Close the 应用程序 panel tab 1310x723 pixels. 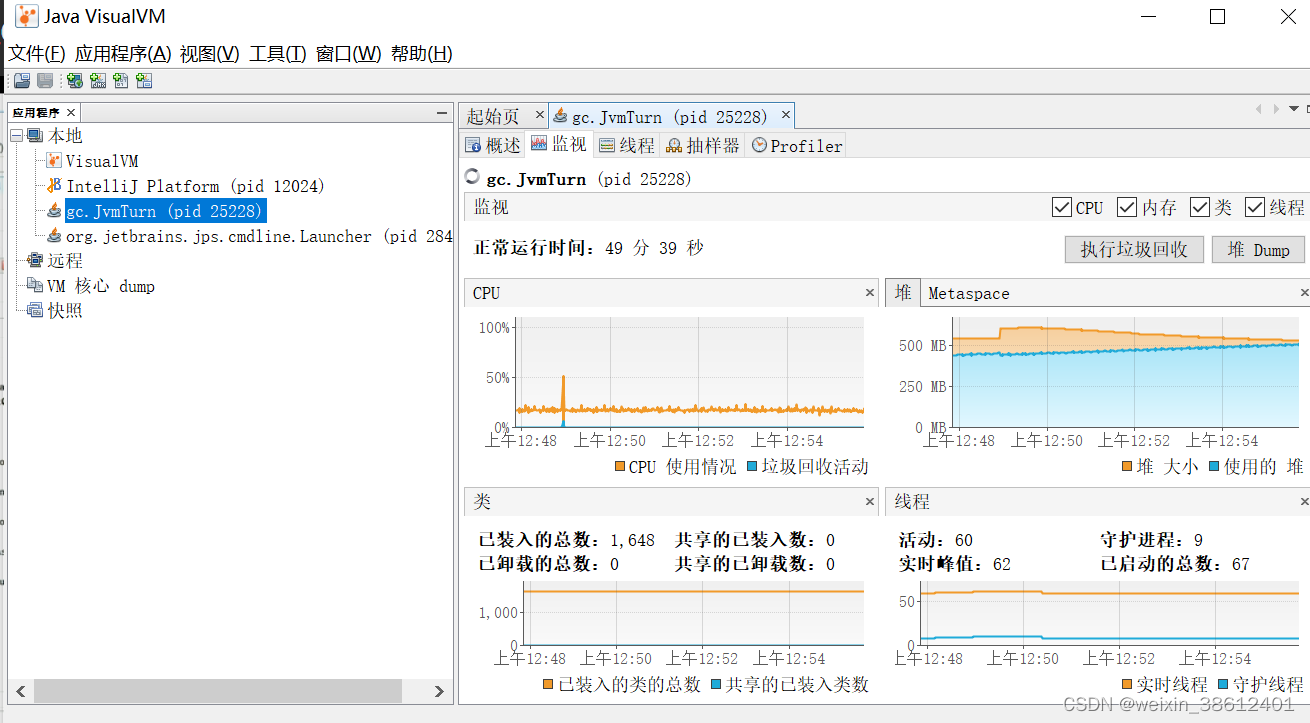[70, 113]
